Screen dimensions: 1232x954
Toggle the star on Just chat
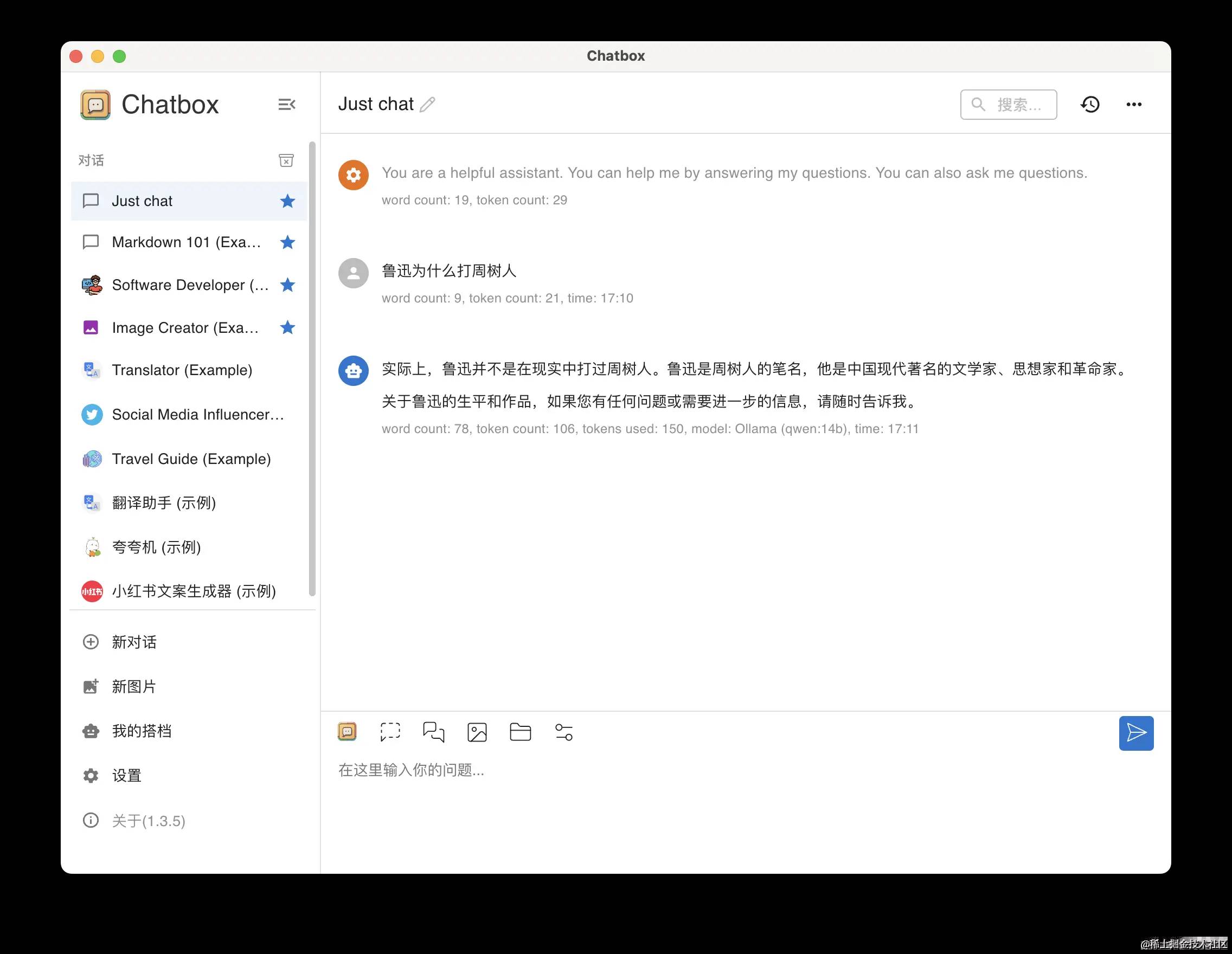coord(288,201)
